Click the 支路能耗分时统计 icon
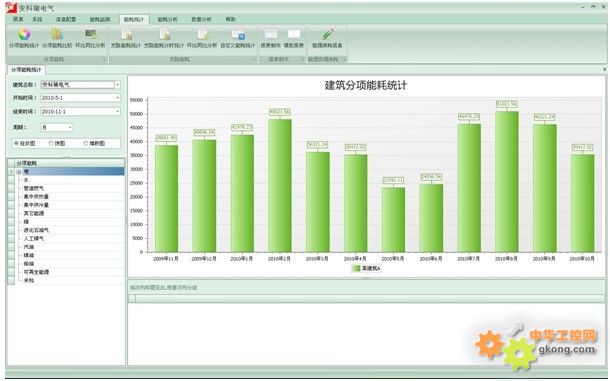The image size is (610, 381). 164,35
